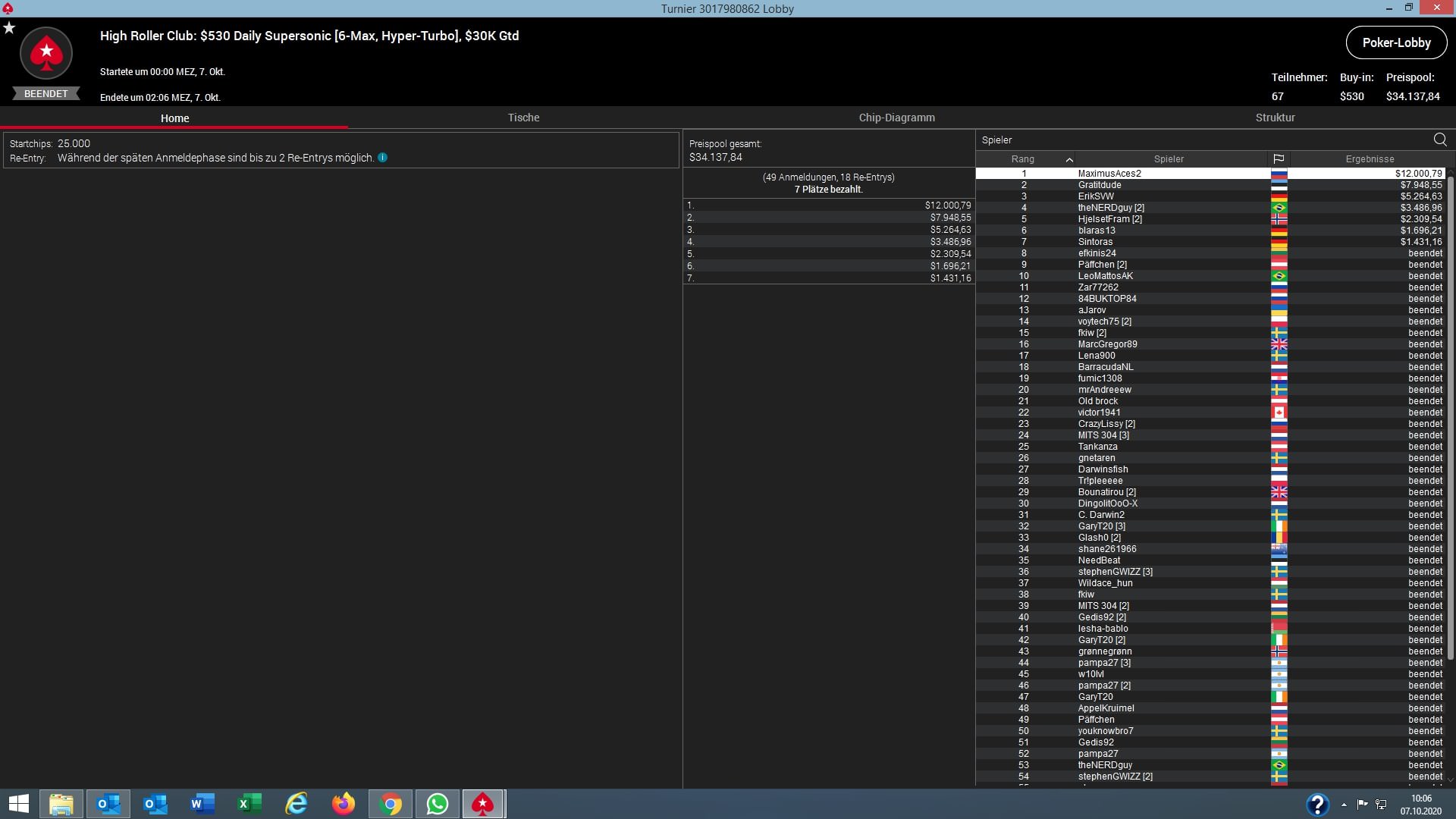Click the Re-Entry info icon

point(383,158)
